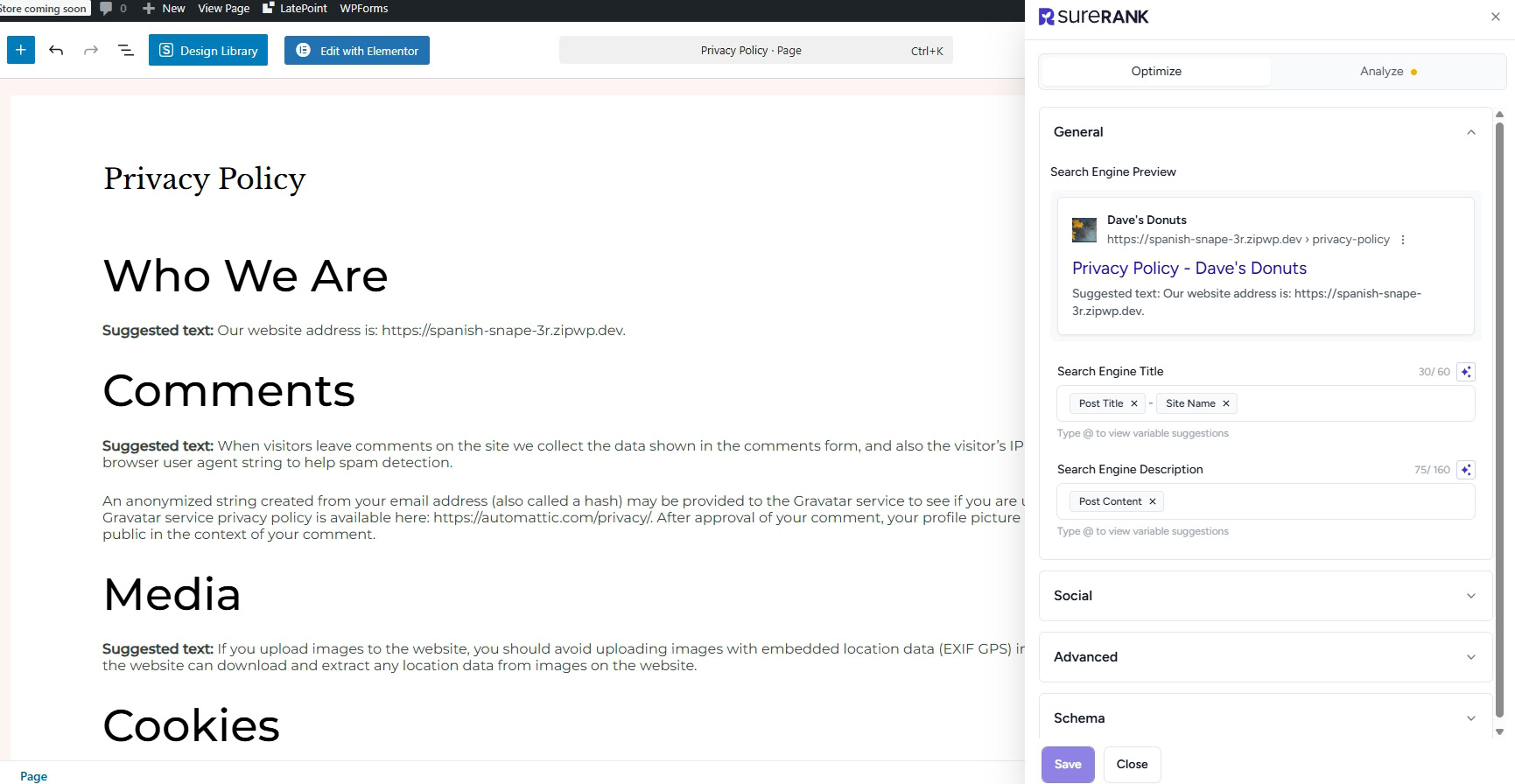Image resolution: width=1515 pixels, height=784 pixels.
Task: Open the Design Library
Action: [x=208, y=51]
